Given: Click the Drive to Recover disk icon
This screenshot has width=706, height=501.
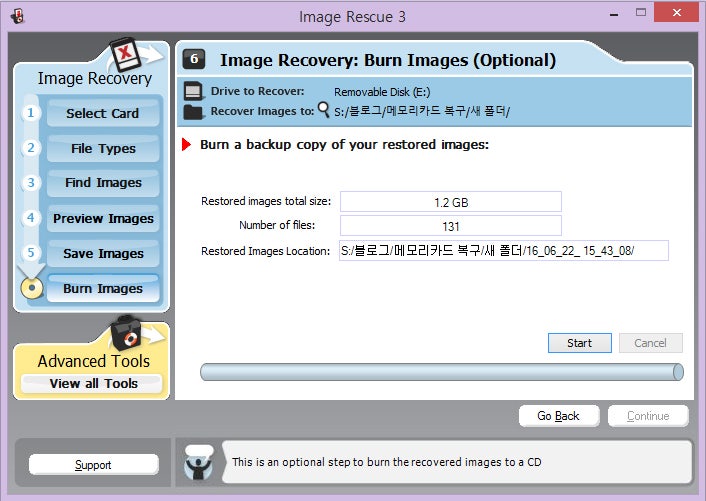Looking at the screenshot, I should click(193, 91).
